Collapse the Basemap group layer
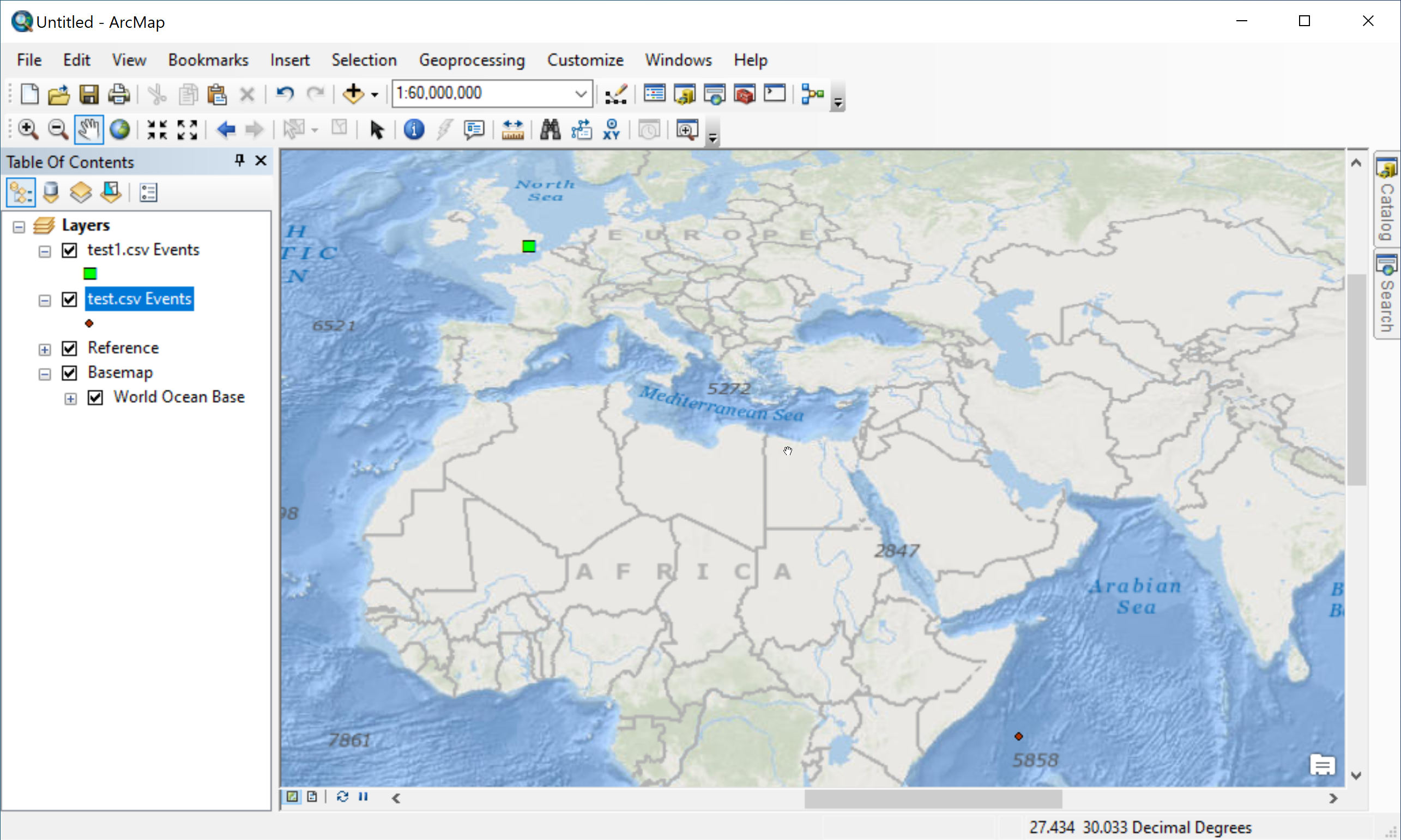The width and height of the screenshot is (1401, 840). point(45,373)
